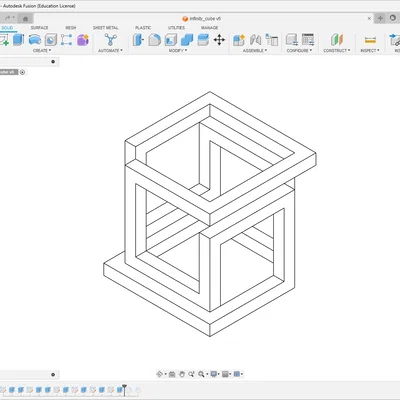Expand the Orbit tool dropdown arrow
This screenshot has width=400, height=400.
pos(165,374)
